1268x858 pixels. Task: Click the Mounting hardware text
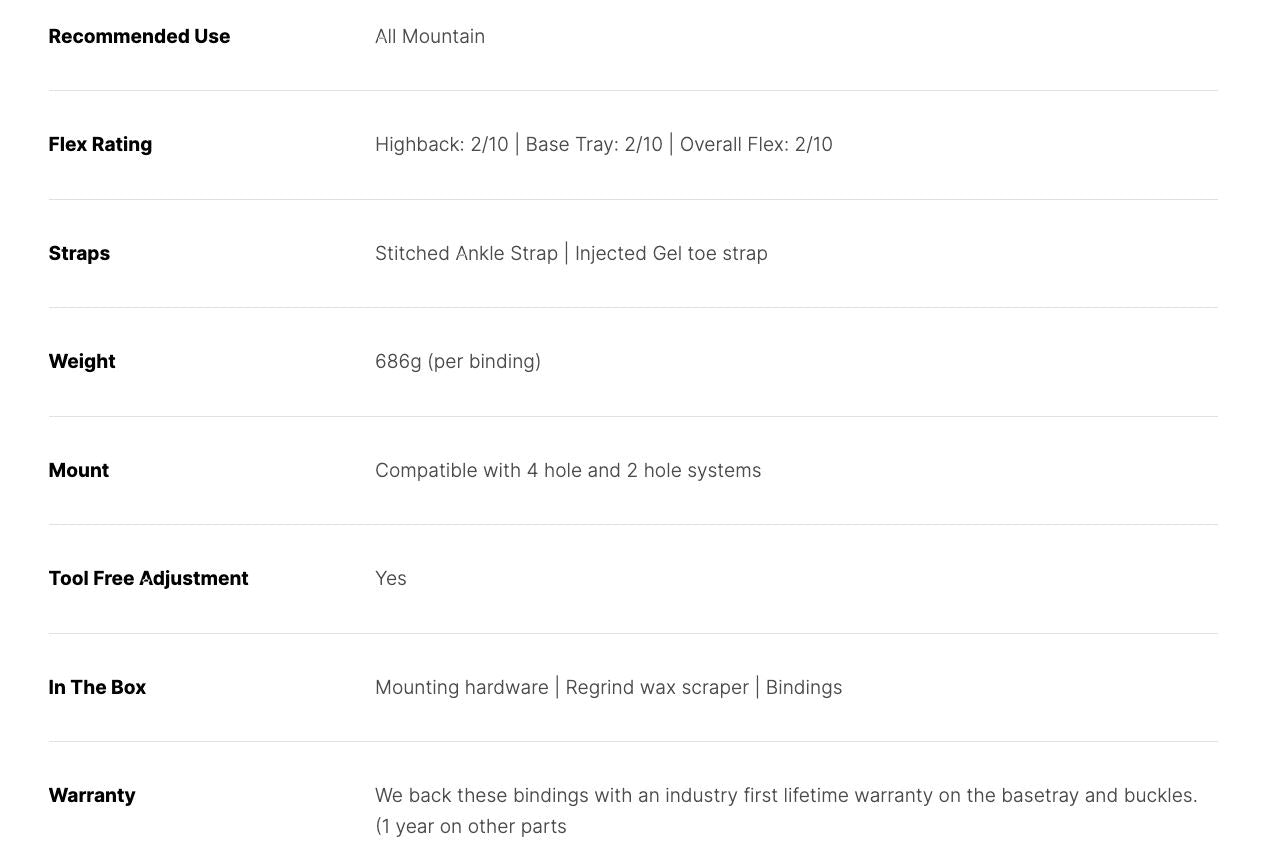pos(461,687)
